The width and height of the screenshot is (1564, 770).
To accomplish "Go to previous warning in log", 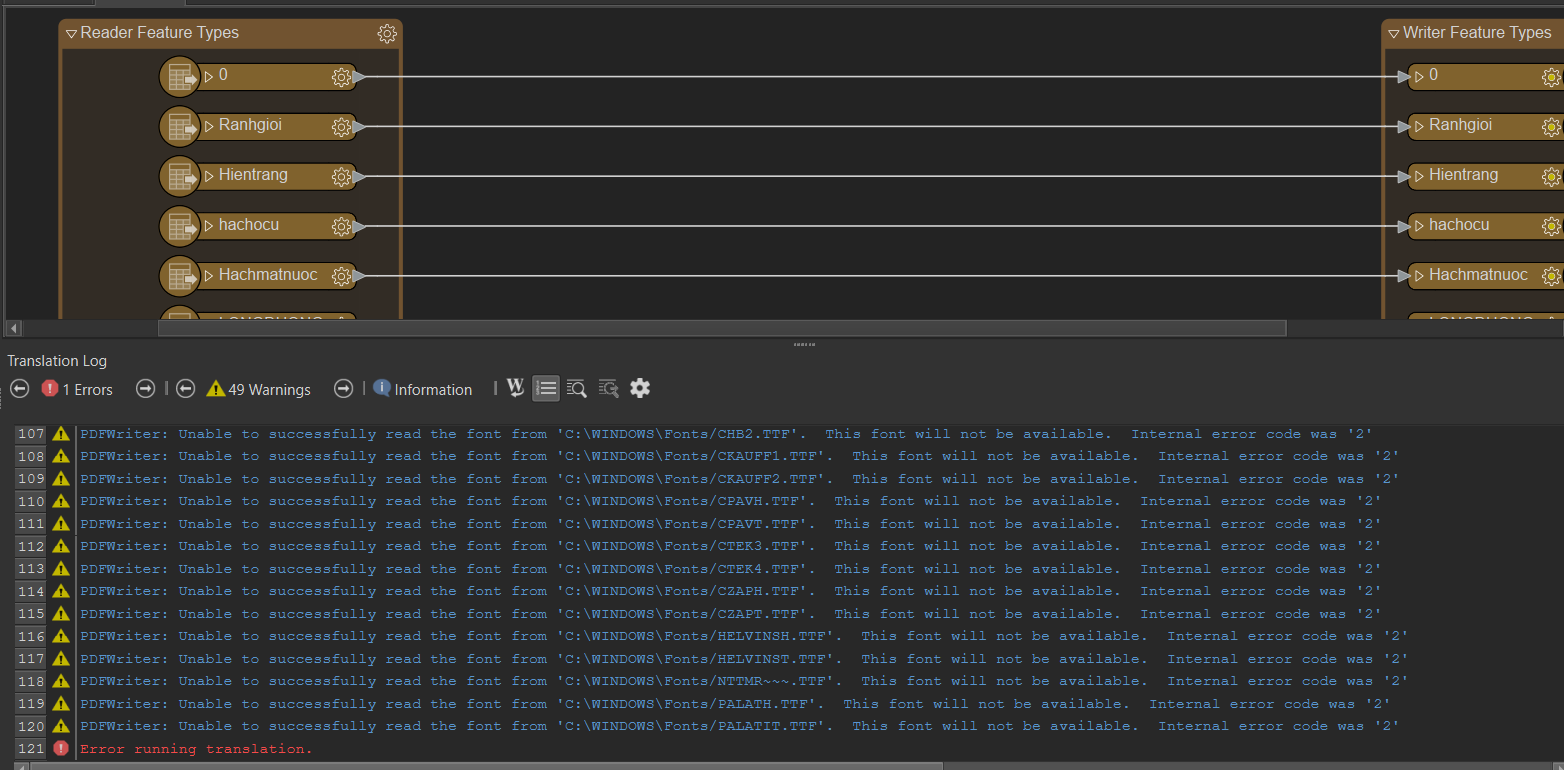I will (185, 389).
